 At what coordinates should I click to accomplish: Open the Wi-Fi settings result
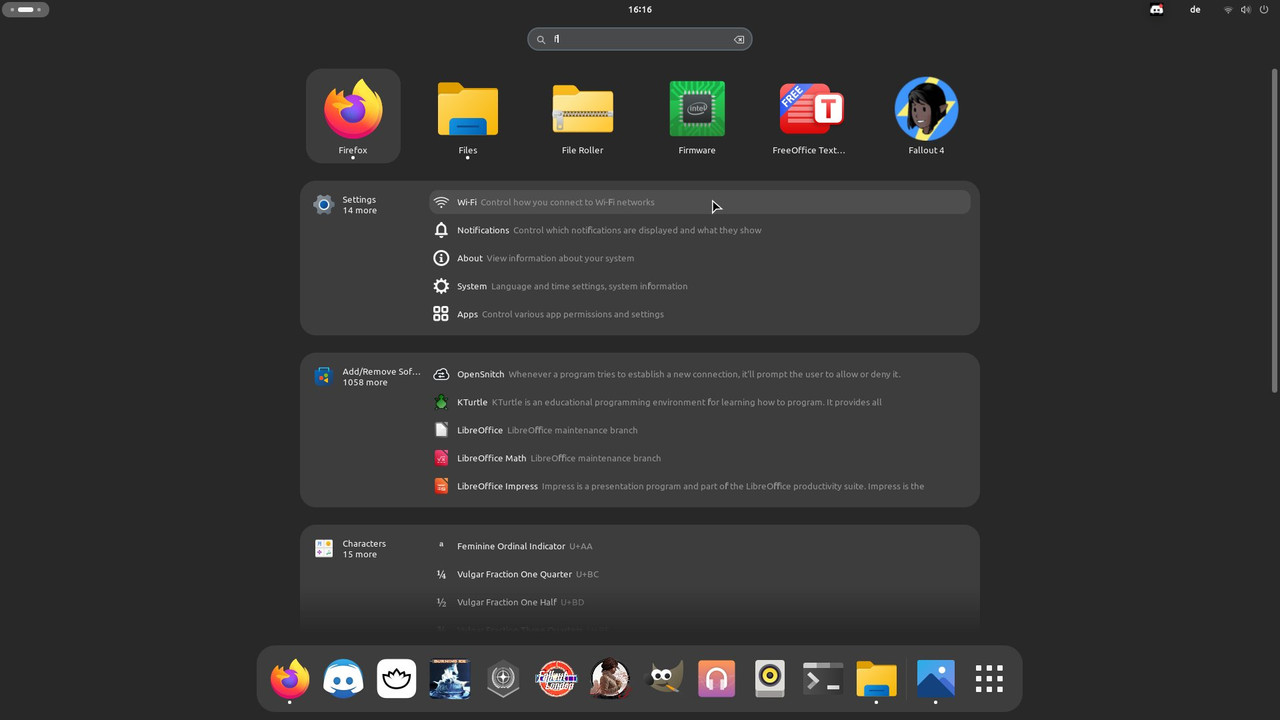pos(700,202)
